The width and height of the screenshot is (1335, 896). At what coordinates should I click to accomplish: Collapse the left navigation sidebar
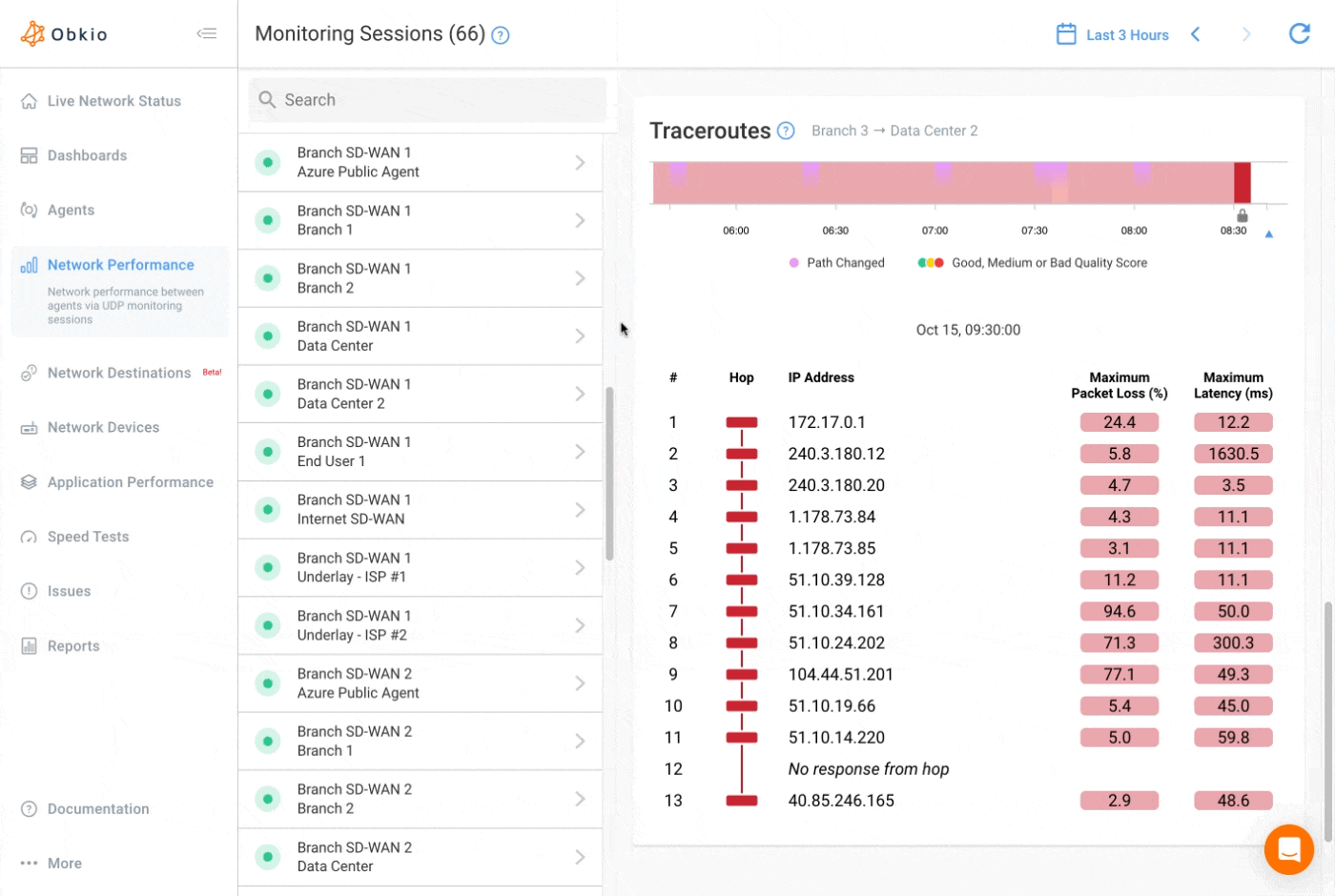tap(207, 33)
